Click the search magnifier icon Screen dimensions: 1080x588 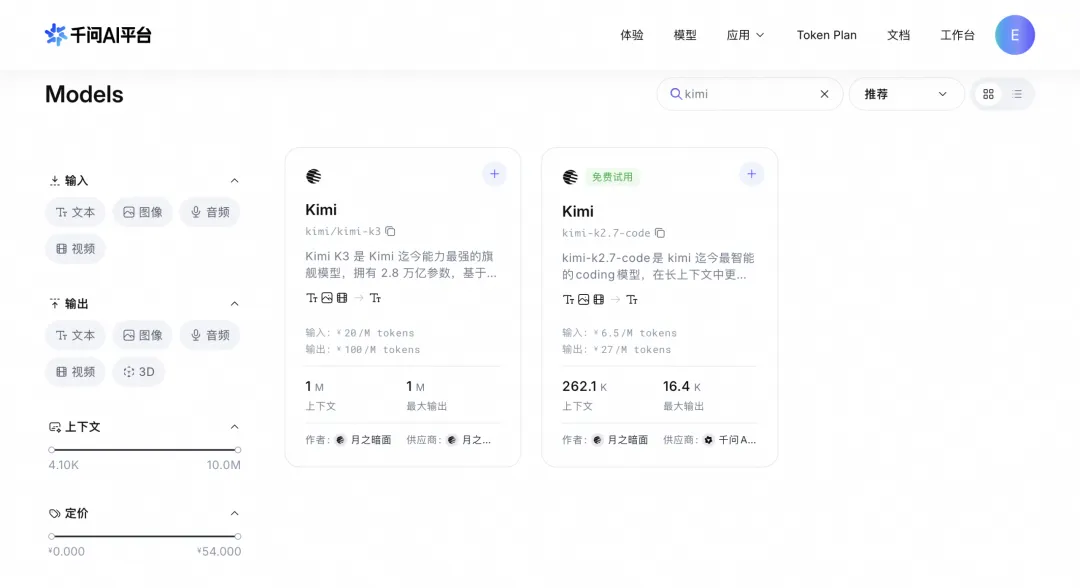pyautogui.click(x=676, y=94)
